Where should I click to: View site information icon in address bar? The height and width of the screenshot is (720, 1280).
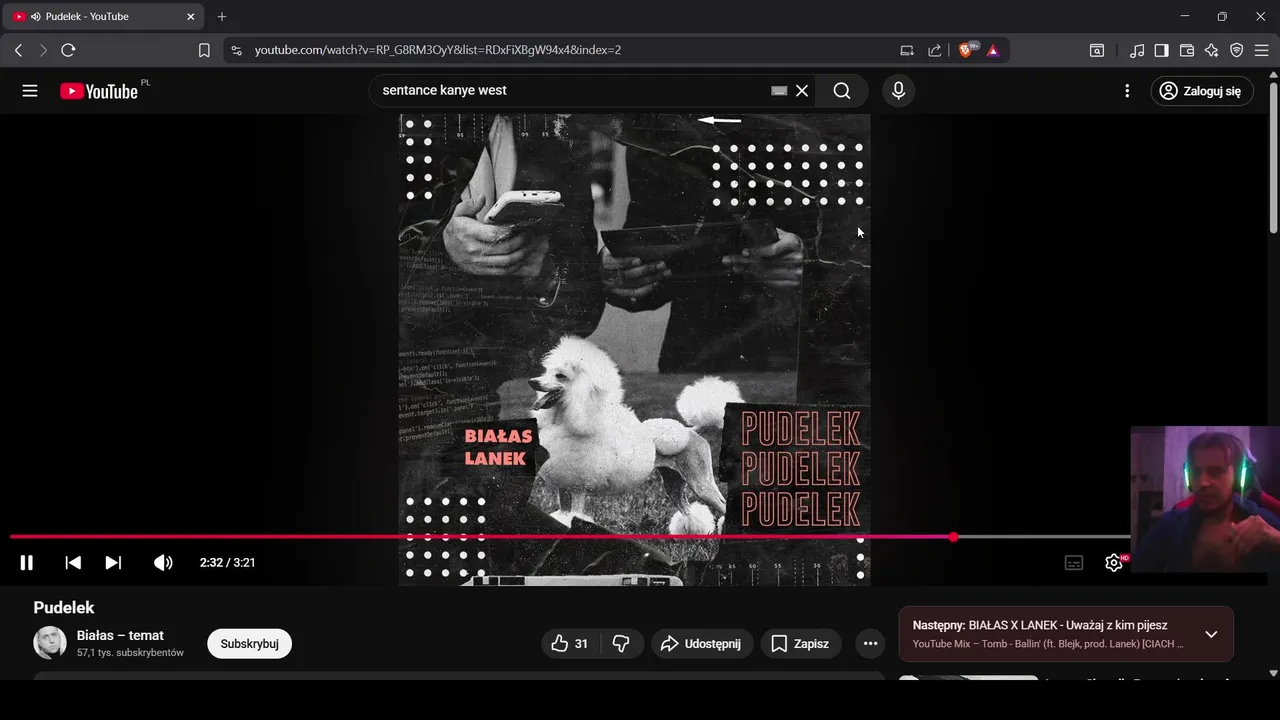236,50
